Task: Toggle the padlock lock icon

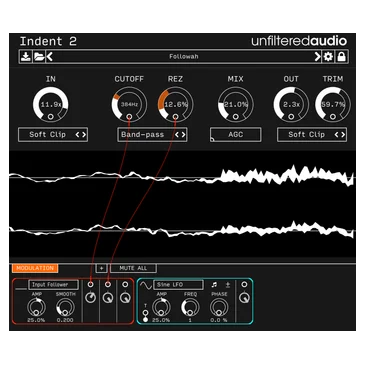Action: coord(341,57)
